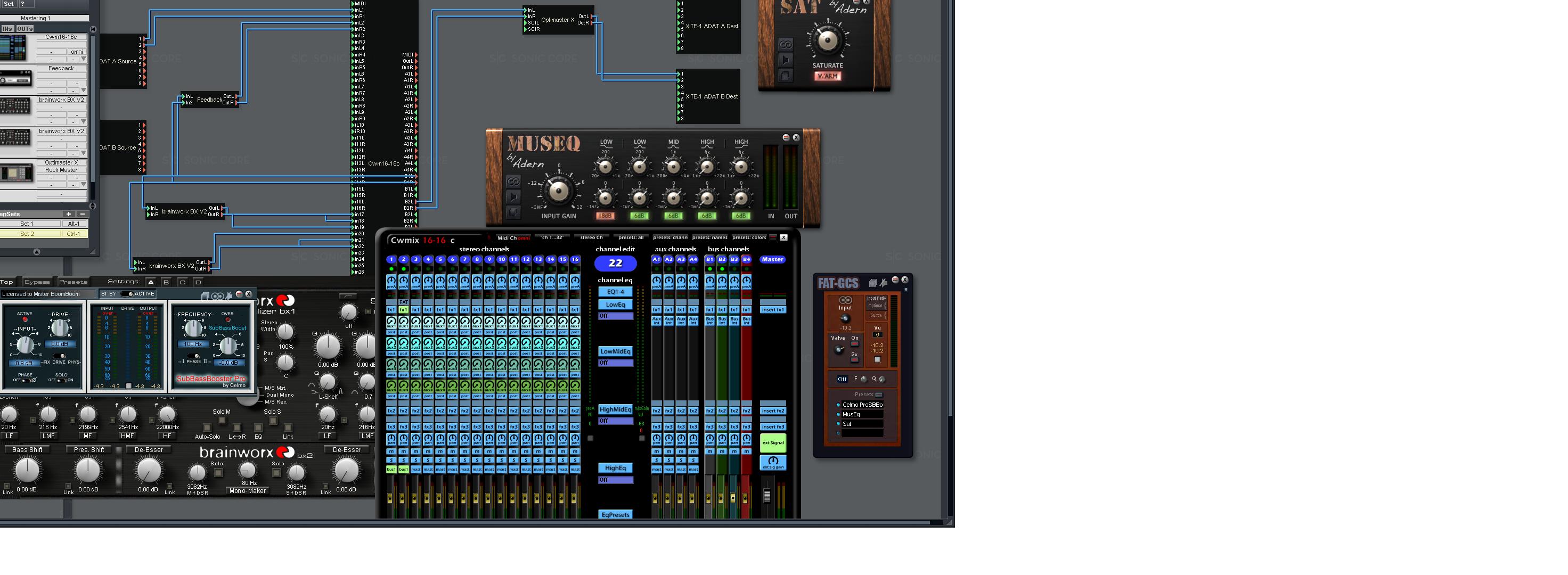Open the LowEq Off dropdown in channel eq

(615, 316)
